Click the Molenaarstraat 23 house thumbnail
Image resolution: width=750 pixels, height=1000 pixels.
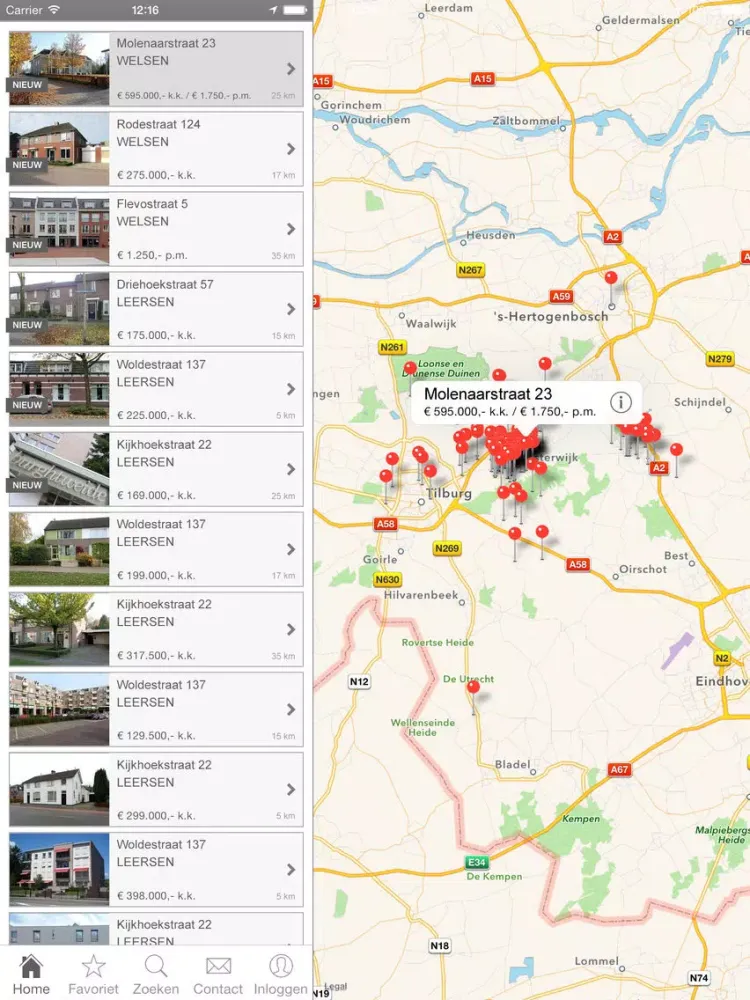coord(59,68)
